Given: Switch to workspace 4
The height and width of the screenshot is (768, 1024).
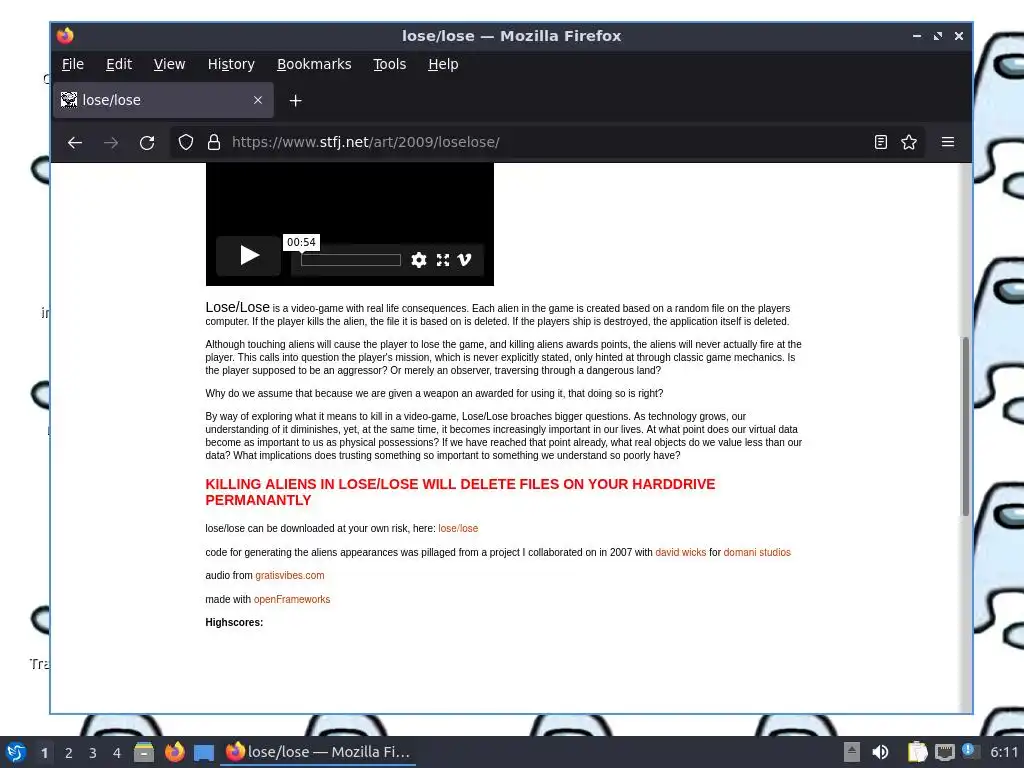Looking at the screenshot, I should point(117,753).
